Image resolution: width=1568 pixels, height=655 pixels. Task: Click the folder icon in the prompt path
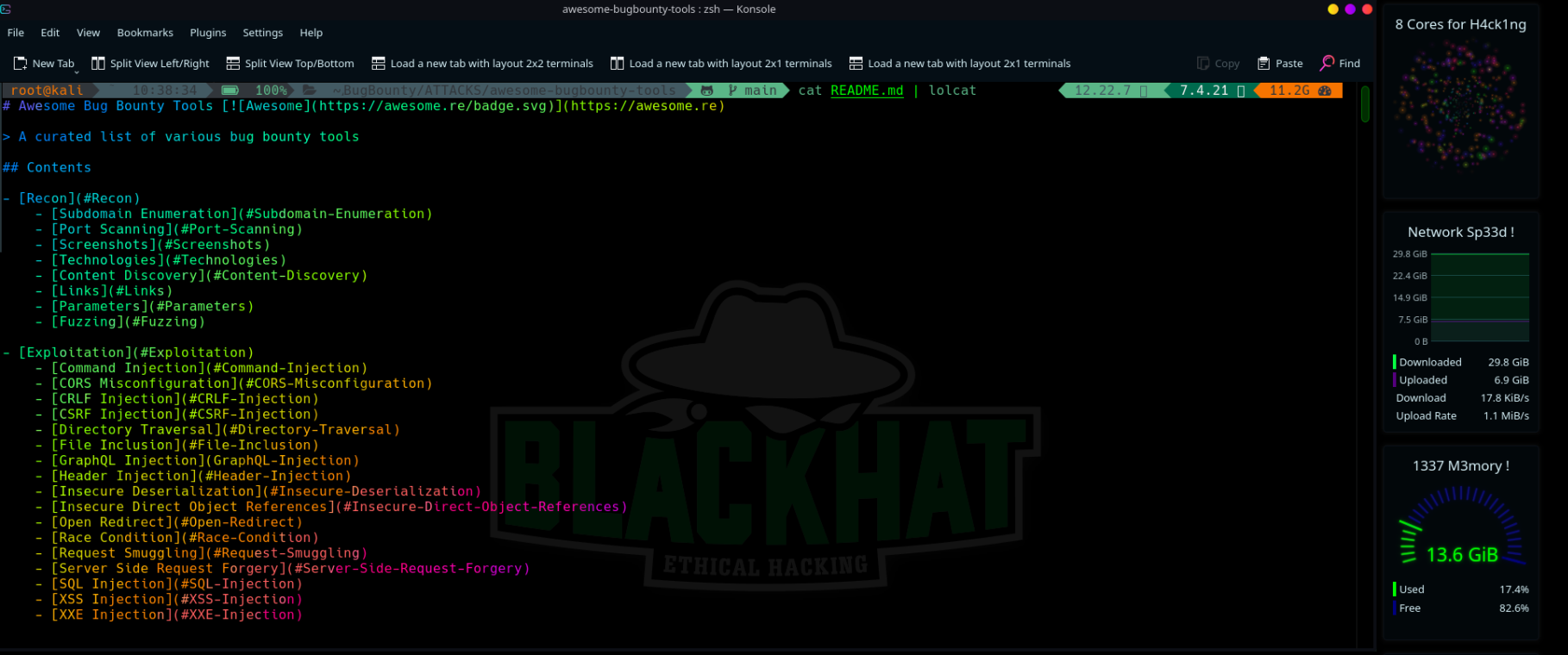pos(310,90)
